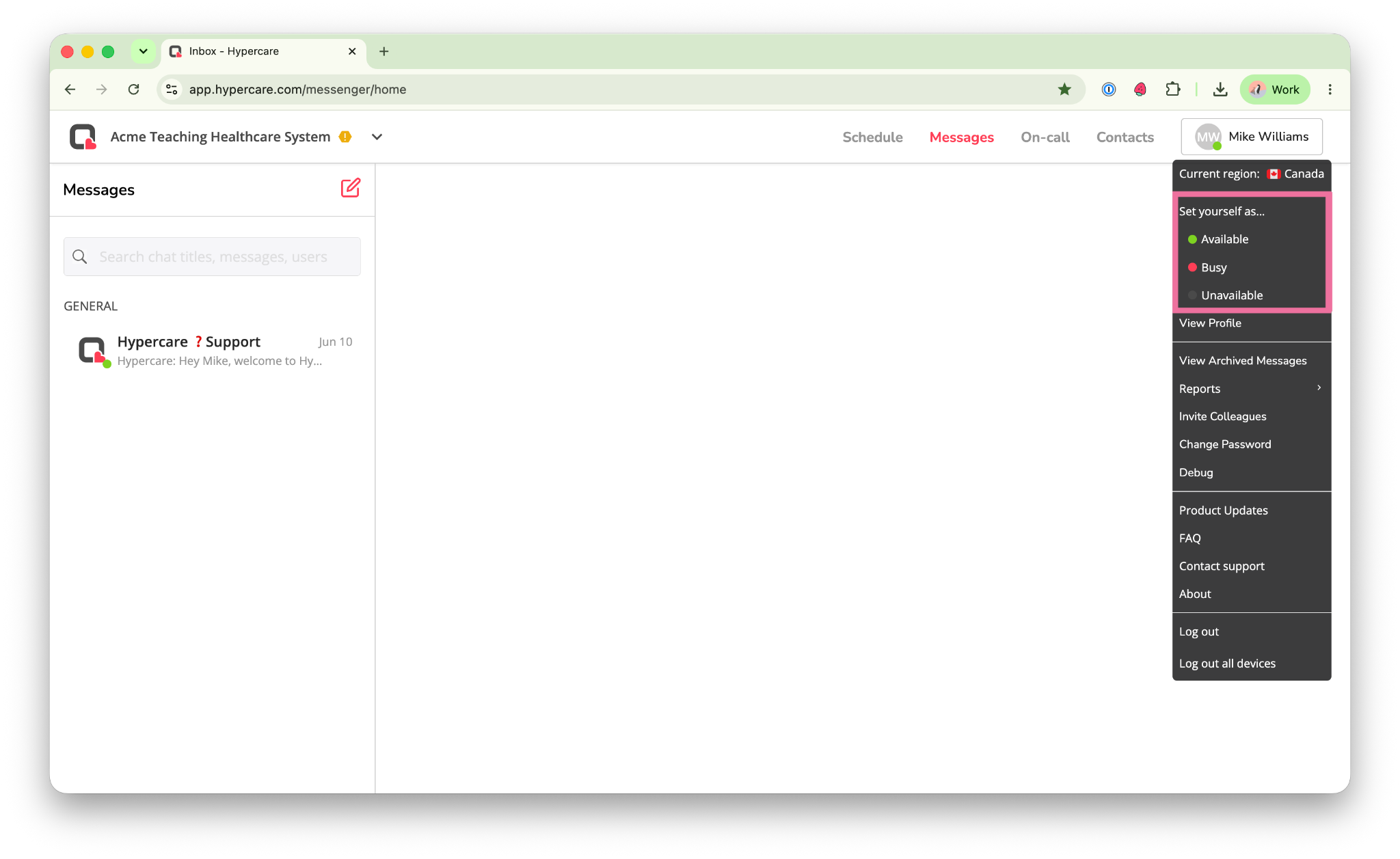Toggle the Mike Williams user menu
This screenshot has height=859, width=1400.
[x=1252, y=137]
